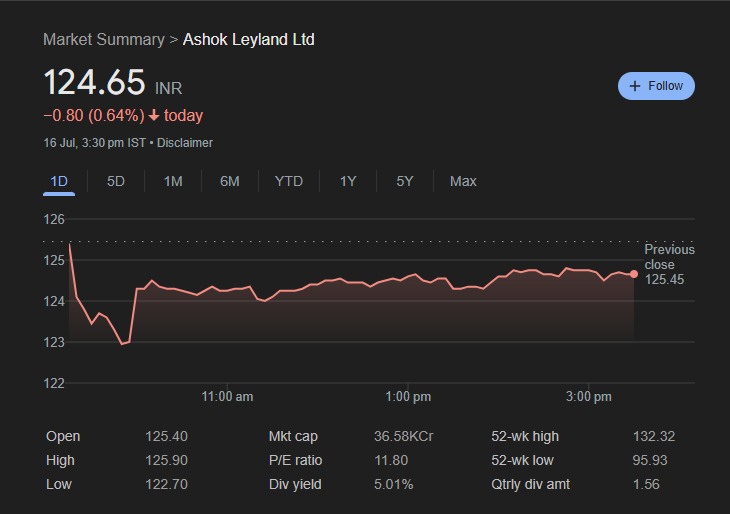Select the YTD chart tab
Image resolution: width=730 pixels, height=514 pixels.
pos(289,181)
